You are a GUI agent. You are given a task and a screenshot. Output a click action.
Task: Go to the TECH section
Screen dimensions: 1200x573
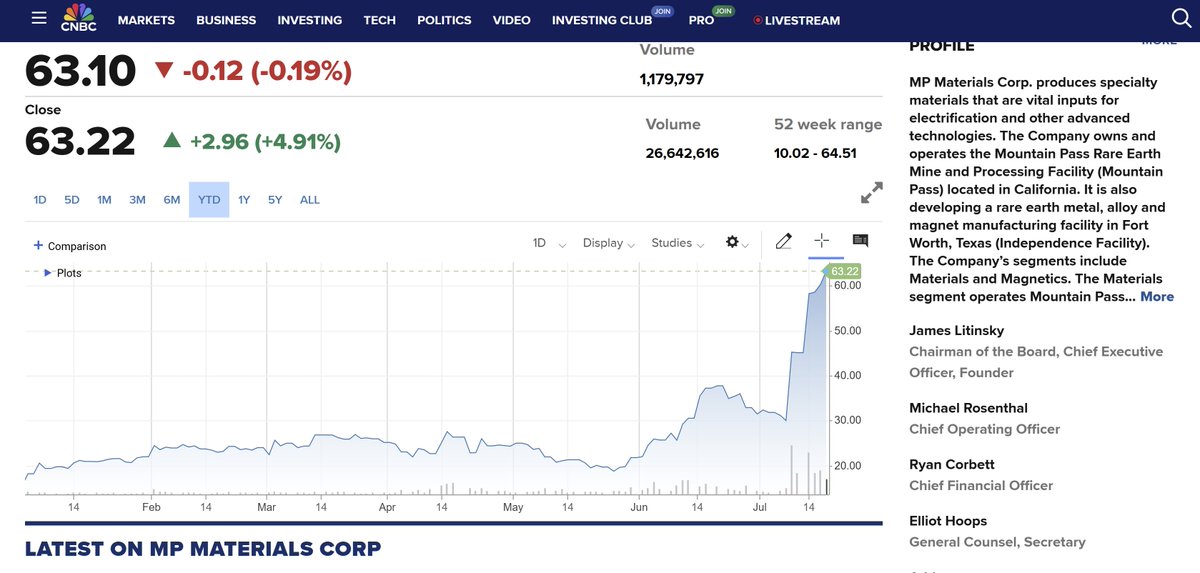(x=380, y=20)
